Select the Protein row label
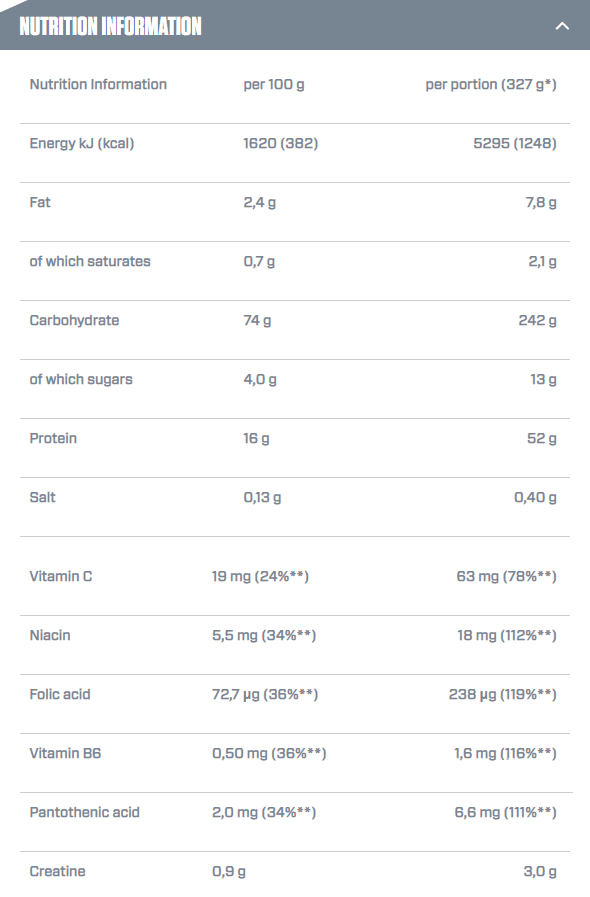 (53, 438)
